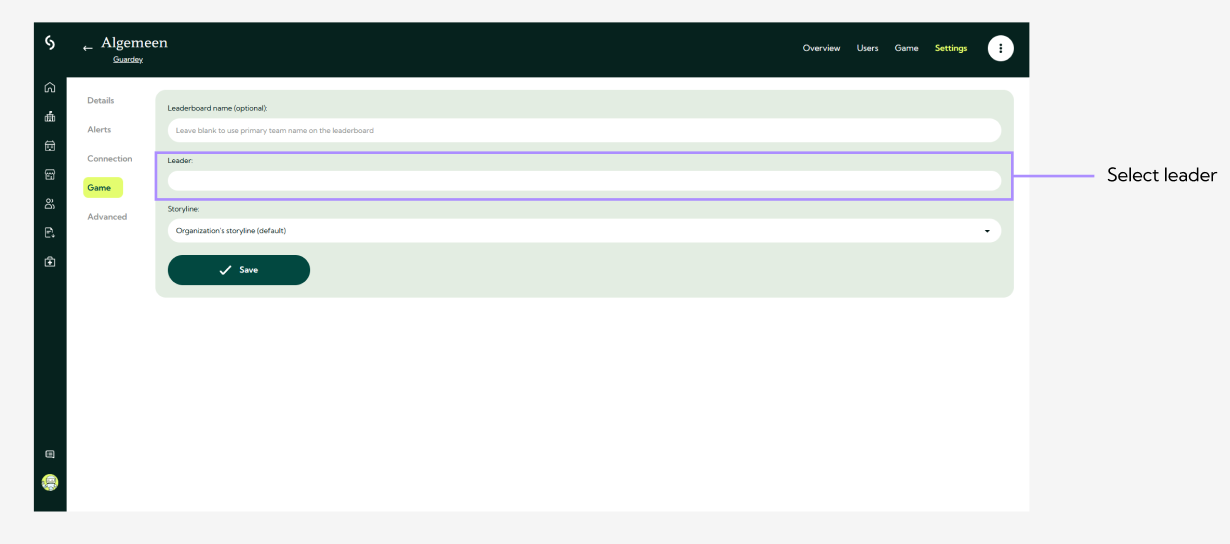Open the Leader selection field
This screenshot has width=1230, height=544.
[x=584, y=181]
